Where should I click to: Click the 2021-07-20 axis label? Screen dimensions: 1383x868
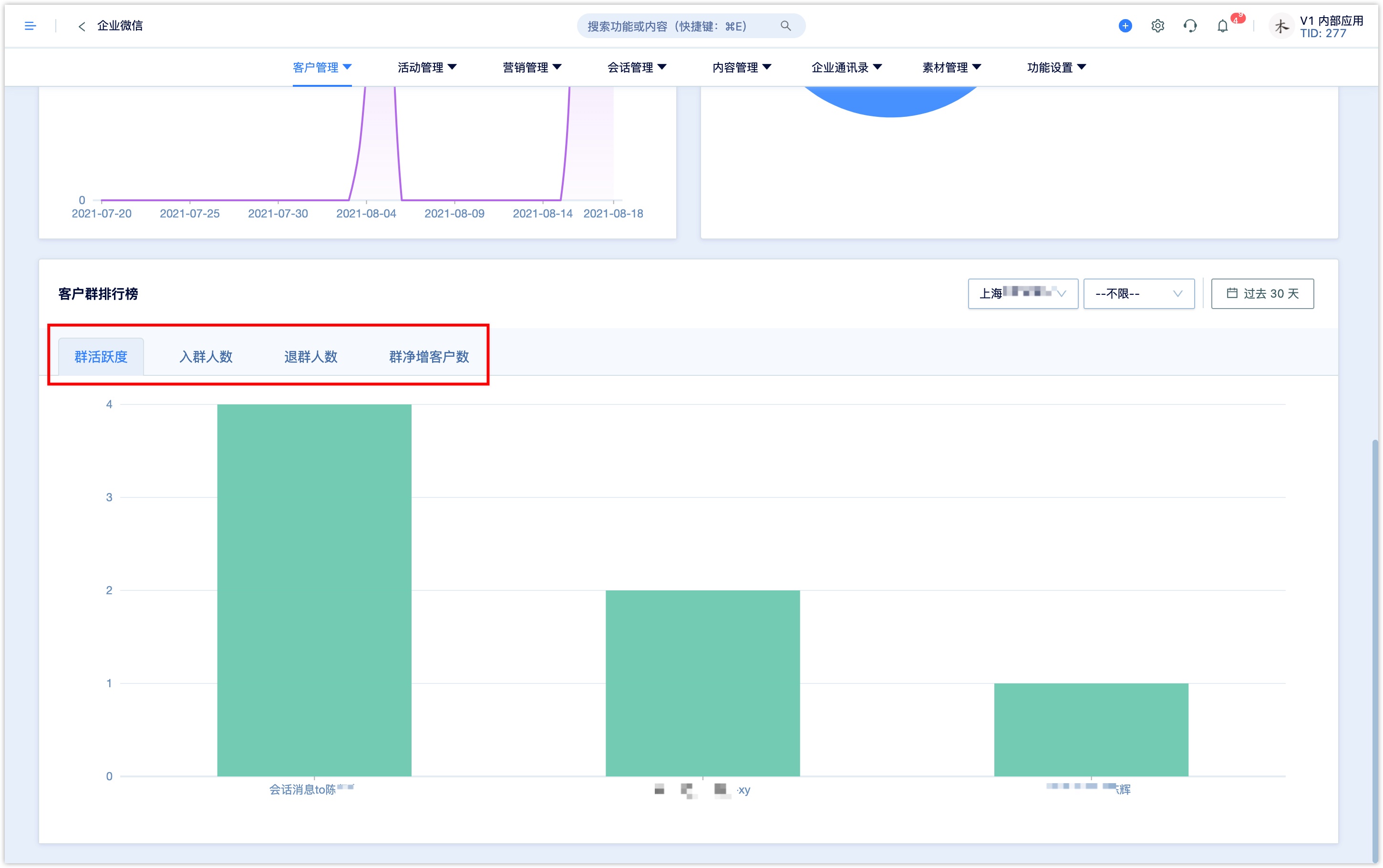[x=102, y=214]
